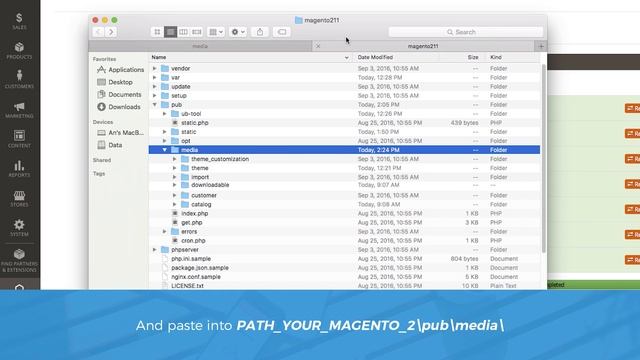Go forward in Finder window

click(x=111, y=32)
